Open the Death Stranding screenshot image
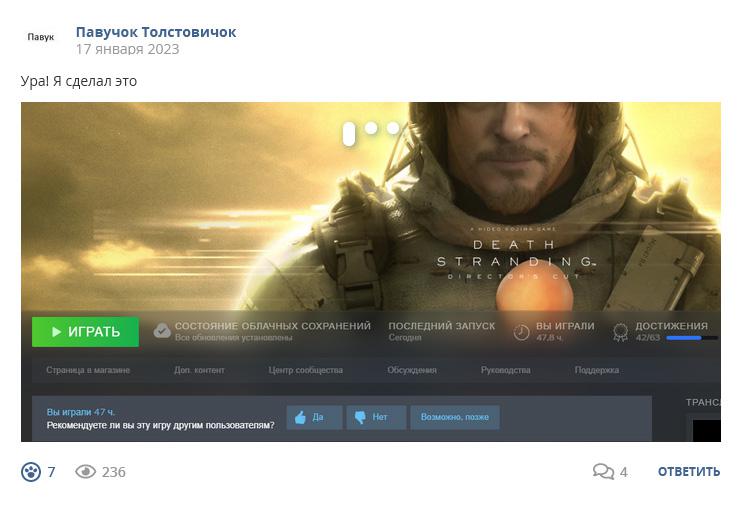Image resolution: width=742 pixels, height=507 pixels. pos(371,272)
